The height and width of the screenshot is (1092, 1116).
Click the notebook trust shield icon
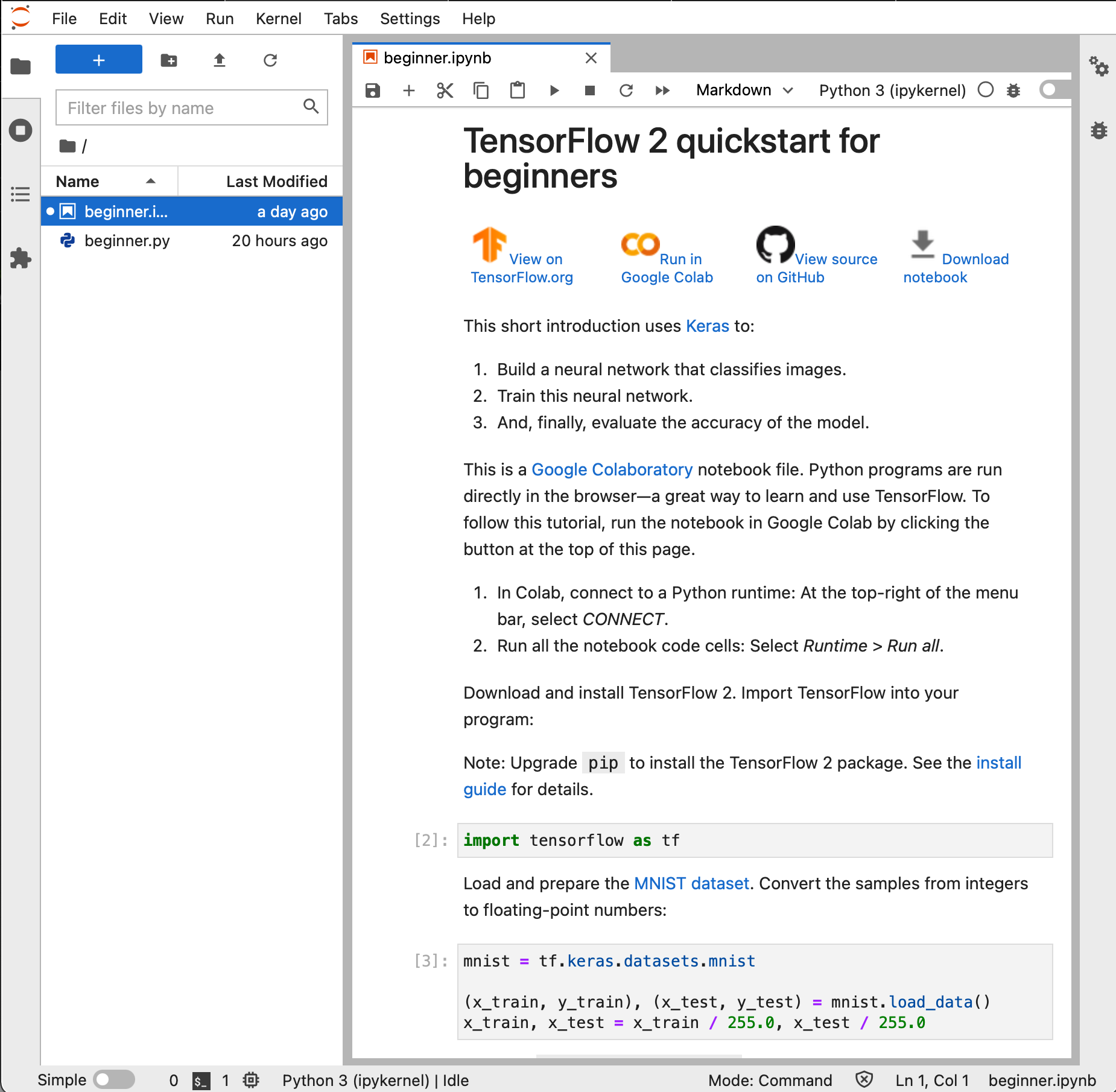[864, 1079]
